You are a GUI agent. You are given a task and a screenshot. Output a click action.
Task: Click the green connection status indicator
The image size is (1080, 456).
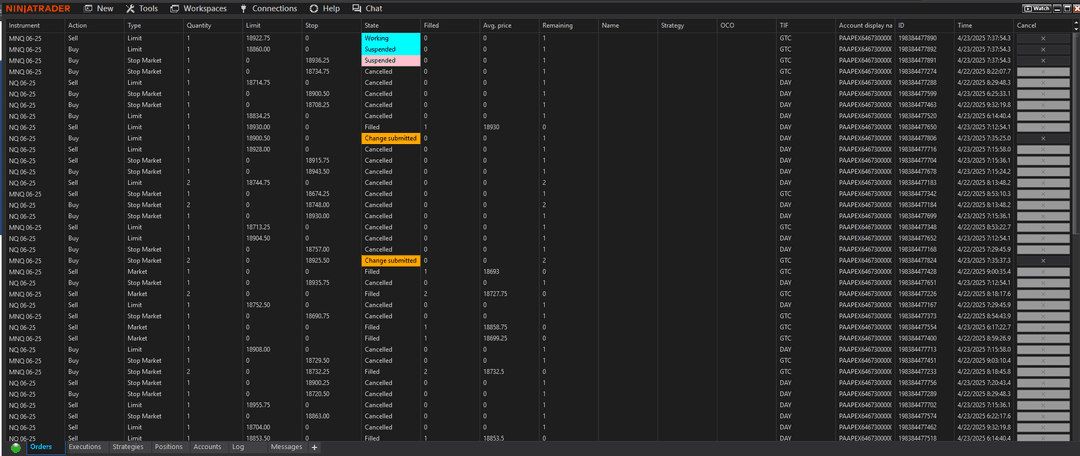16,448
